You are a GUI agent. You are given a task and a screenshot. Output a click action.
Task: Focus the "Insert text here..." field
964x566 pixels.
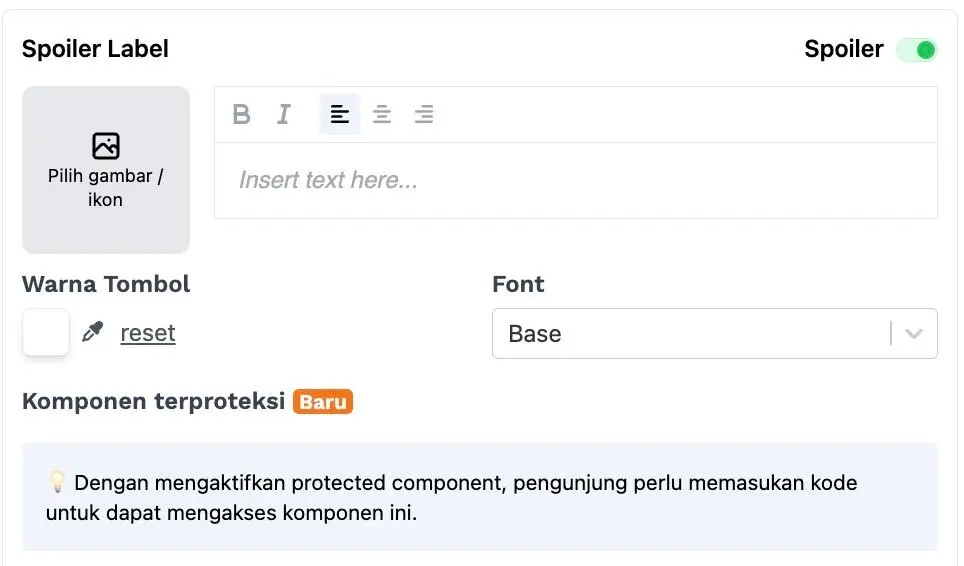coord(576,181)
